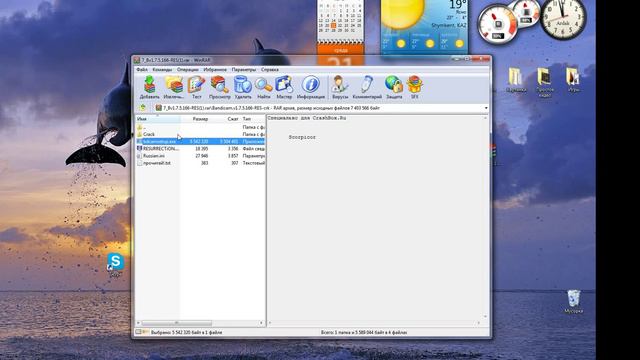The width and height of the screenshot is (640, 360).
Task: Click the Защита (Protect) toolbar icon
Action: [x=394, y=87]
